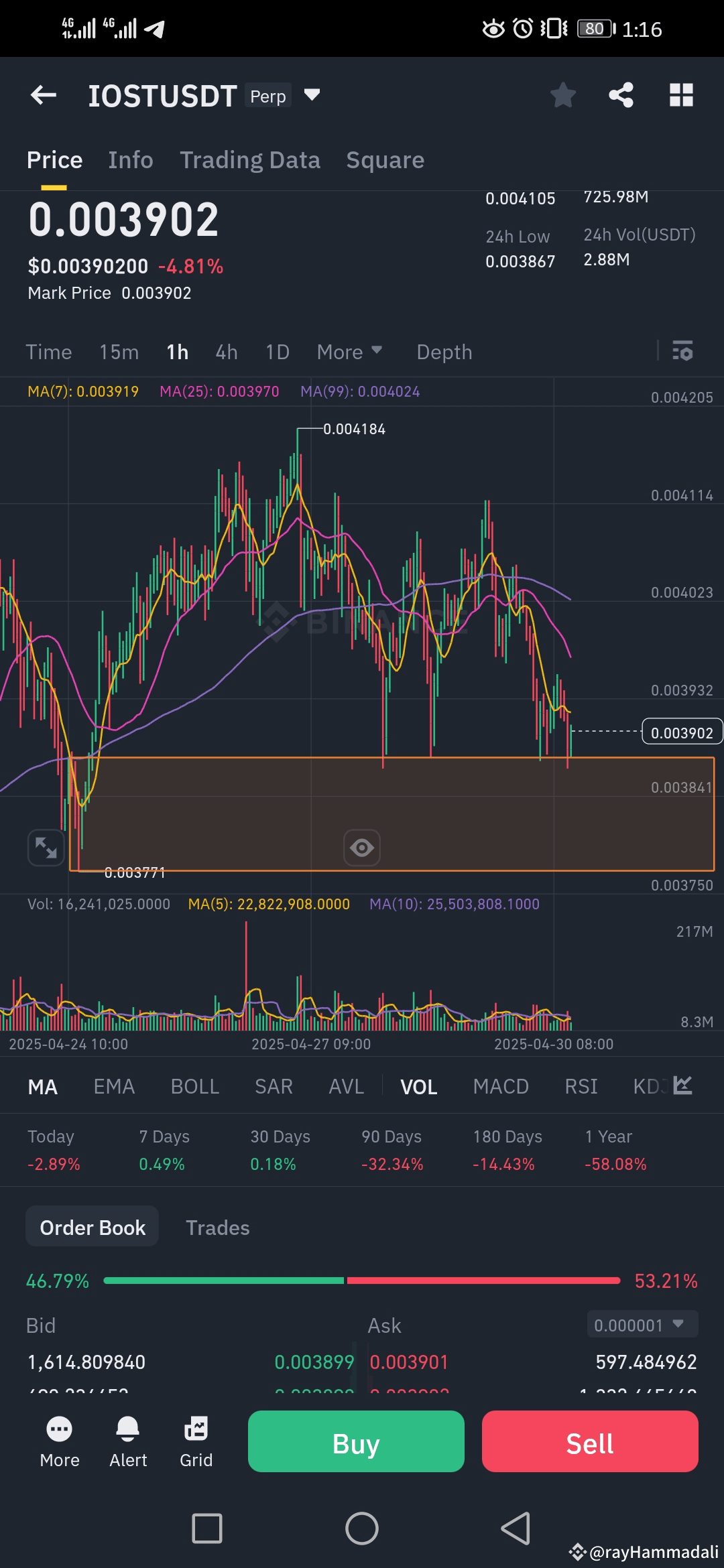This screenshot has height=1568, width=724.
Task: Tap Android home circle button
Action: (362, 1528)
